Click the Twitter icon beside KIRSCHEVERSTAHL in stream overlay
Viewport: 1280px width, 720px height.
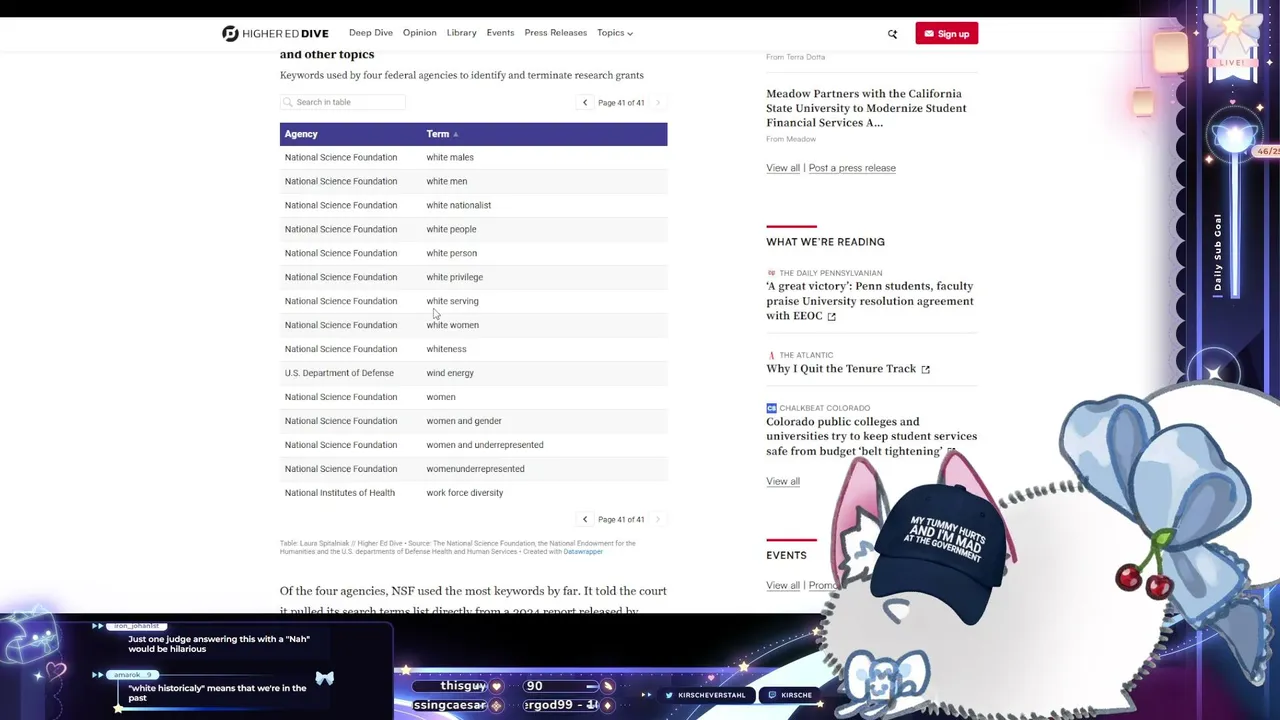pos(670,695)
